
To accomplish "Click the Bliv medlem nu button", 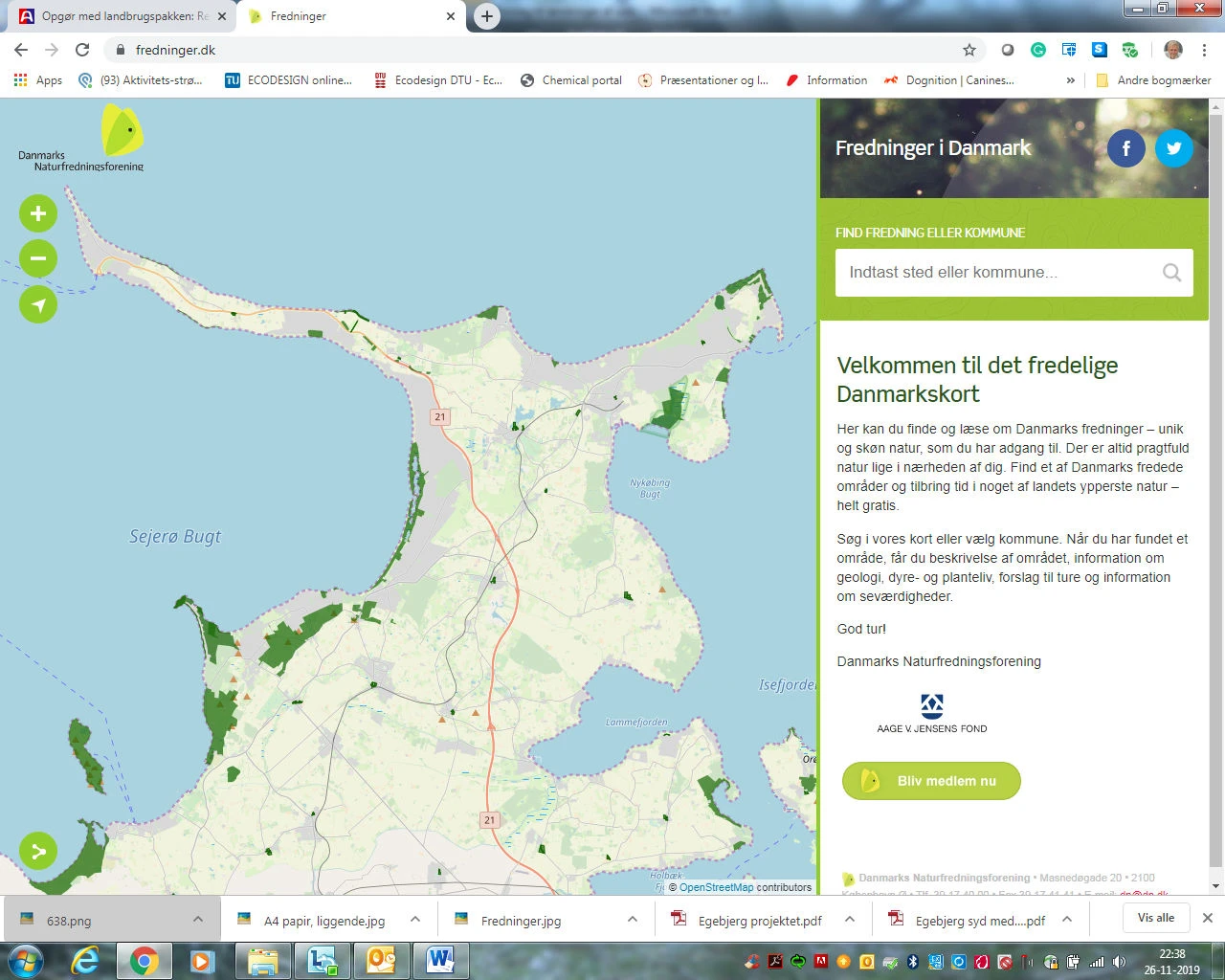I will pos(931,781).
